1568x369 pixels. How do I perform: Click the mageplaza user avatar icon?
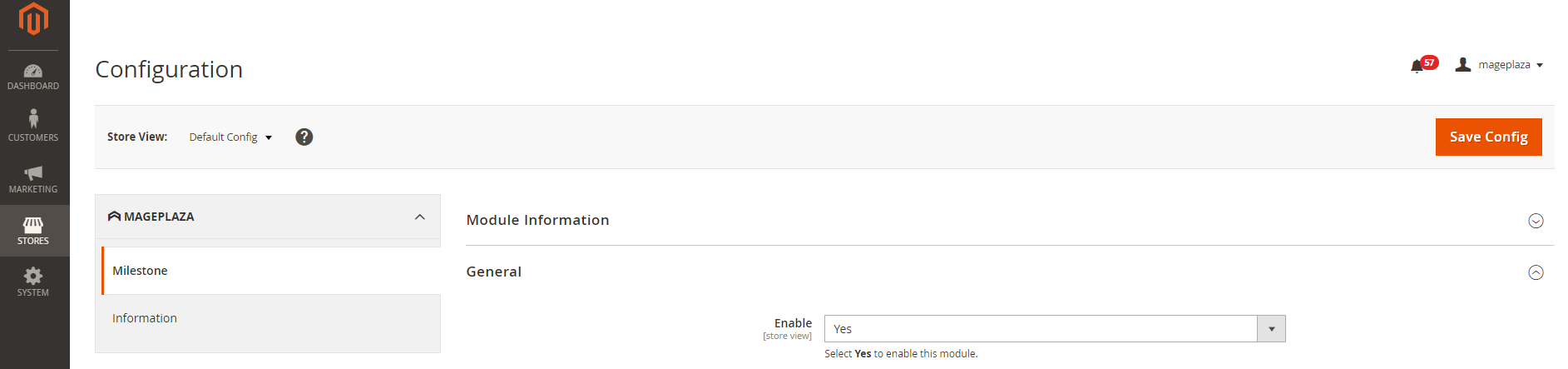[1463, 64]
